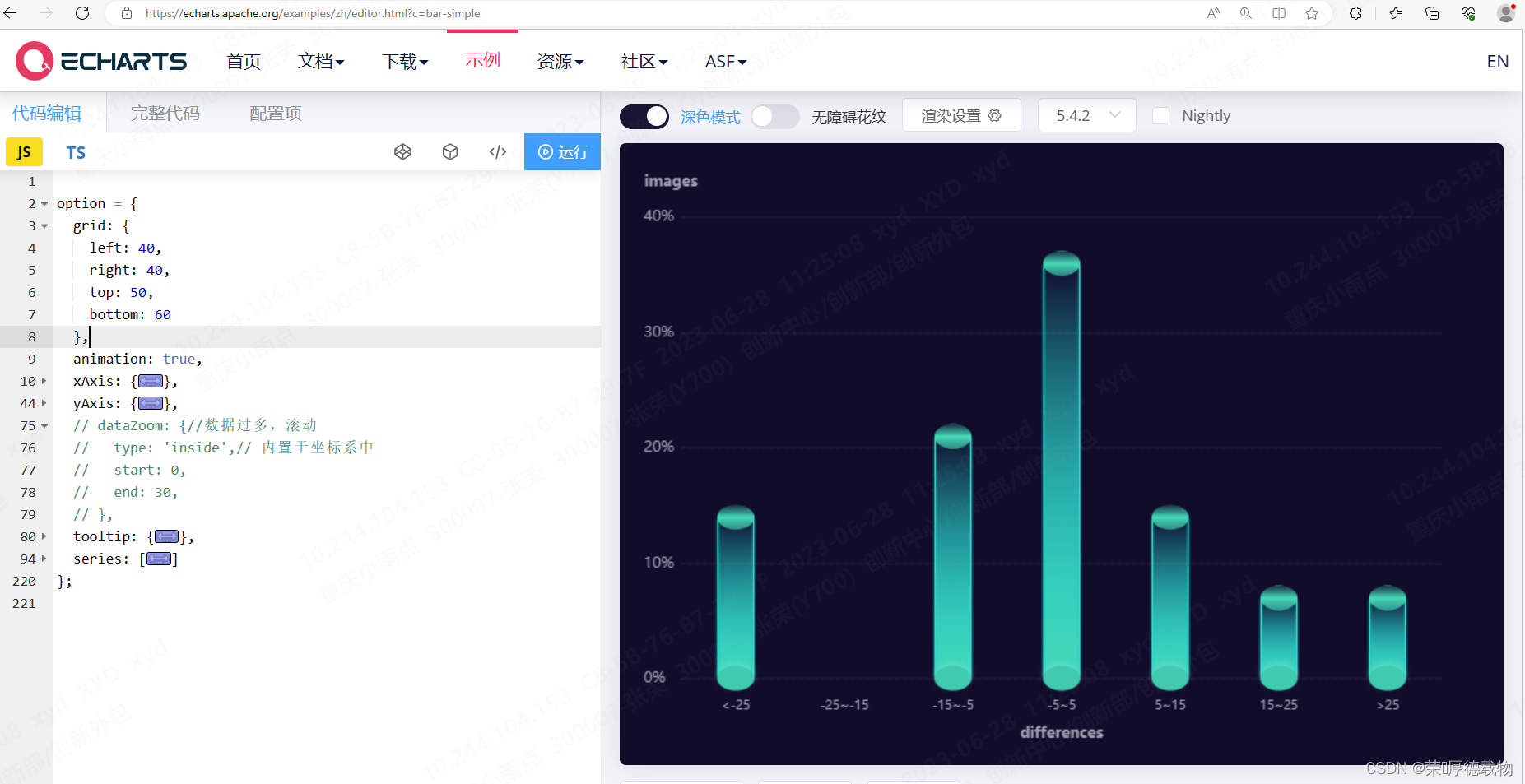Click the embed code </> icon
Image resolution: width=1525 pixels, height=784 pixels.
click(498, 151)
